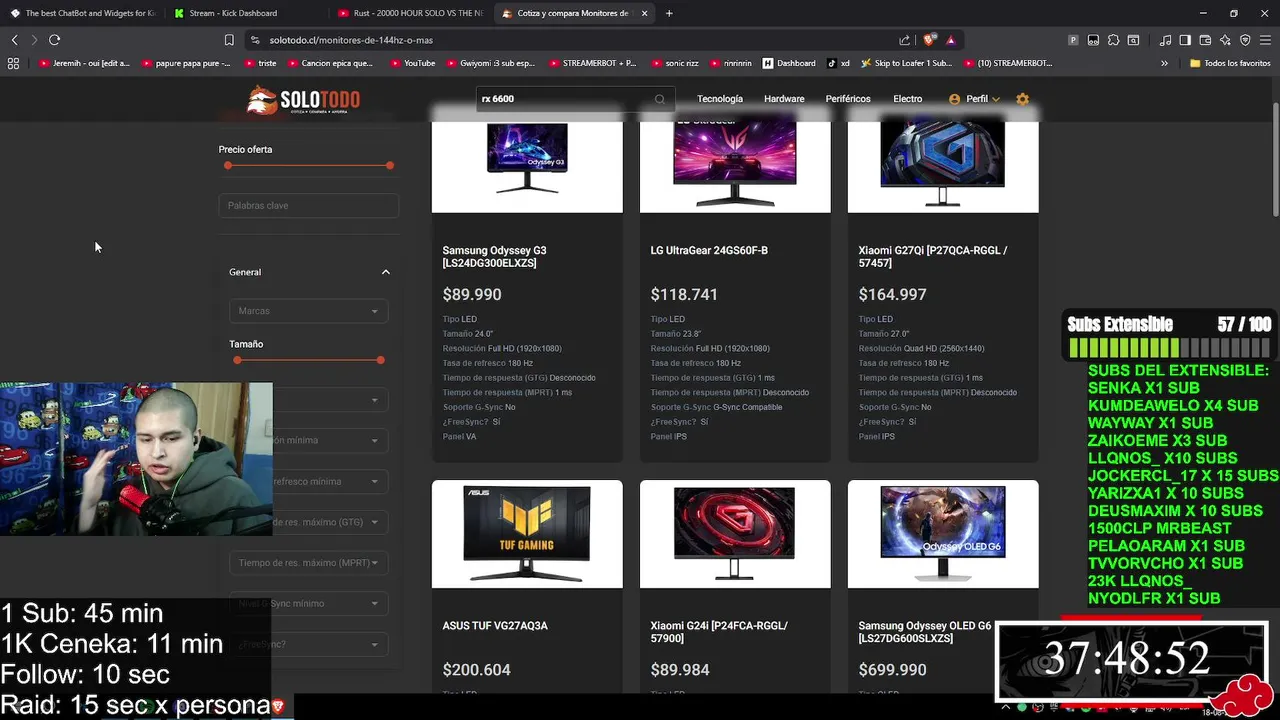The width and height of the screenshot is (1280, 720).
Task: Open the browser hamburger main menu
Action: pyautogui.click(x=1265, y=40)
